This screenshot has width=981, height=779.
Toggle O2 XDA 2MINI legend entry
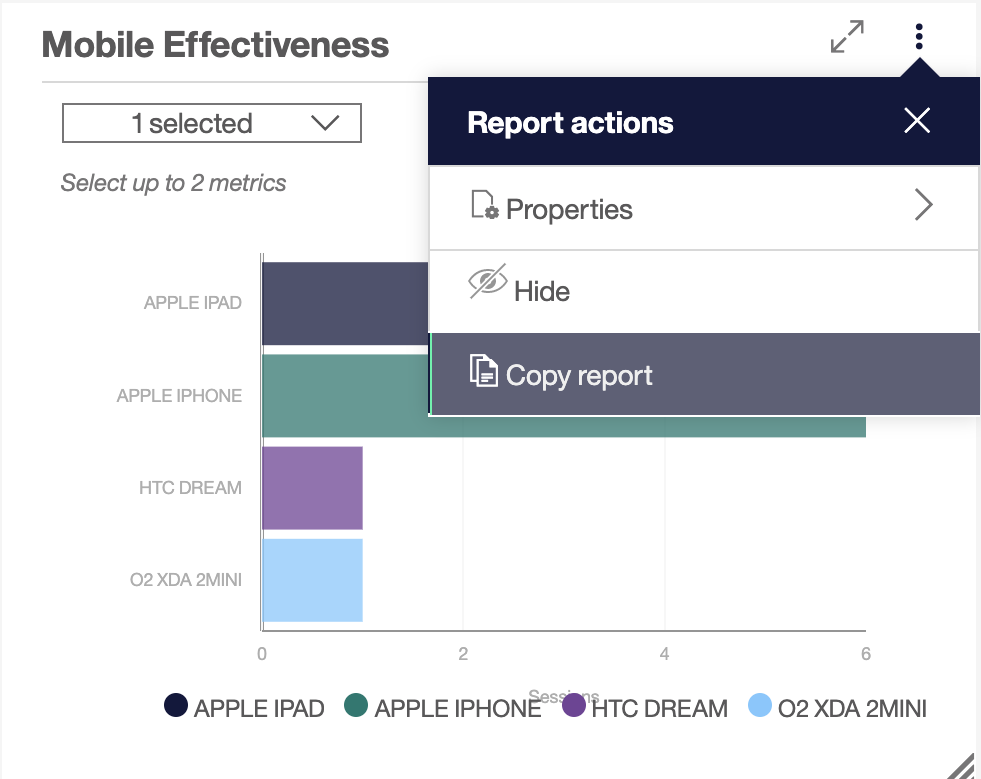click(x=760, y=706)
